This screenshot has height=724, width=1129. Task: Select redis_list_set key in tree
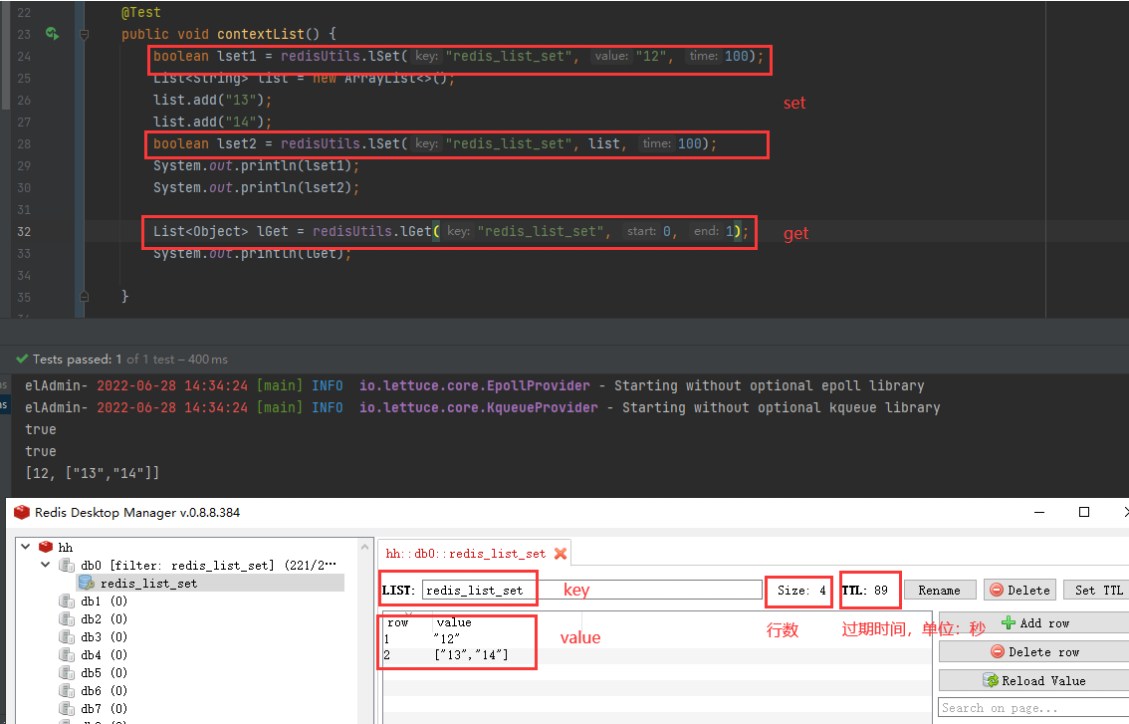click(148, 583)
